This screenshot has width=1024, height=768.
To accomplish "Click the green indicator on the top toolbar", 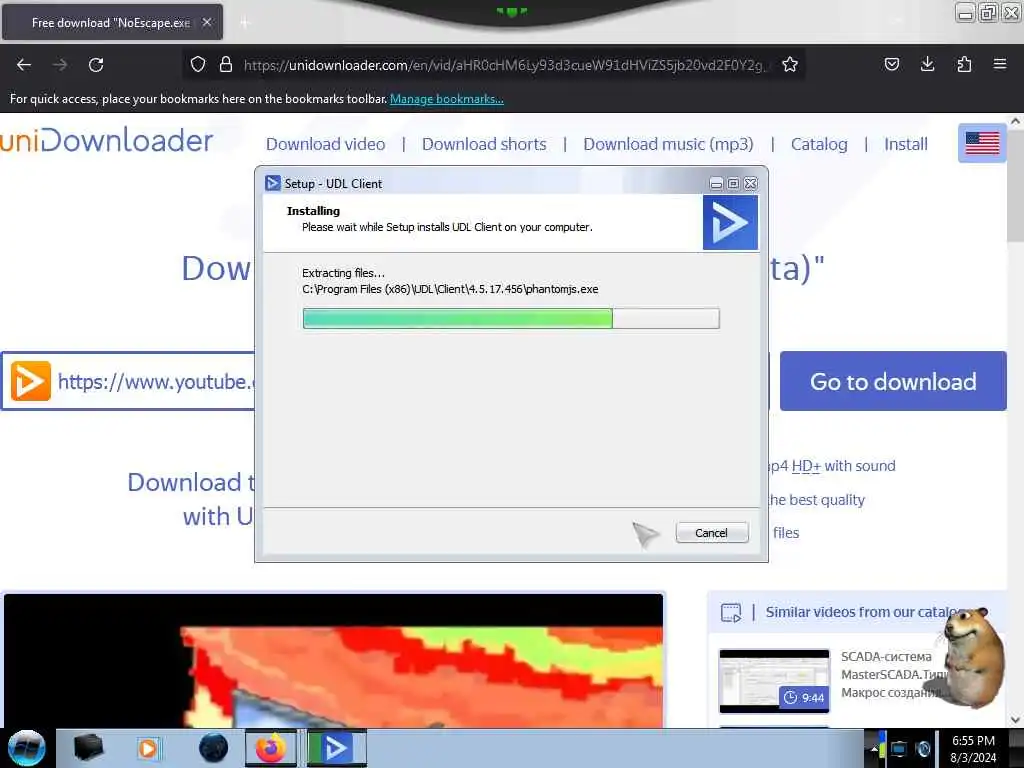I will tap(511, 11).
